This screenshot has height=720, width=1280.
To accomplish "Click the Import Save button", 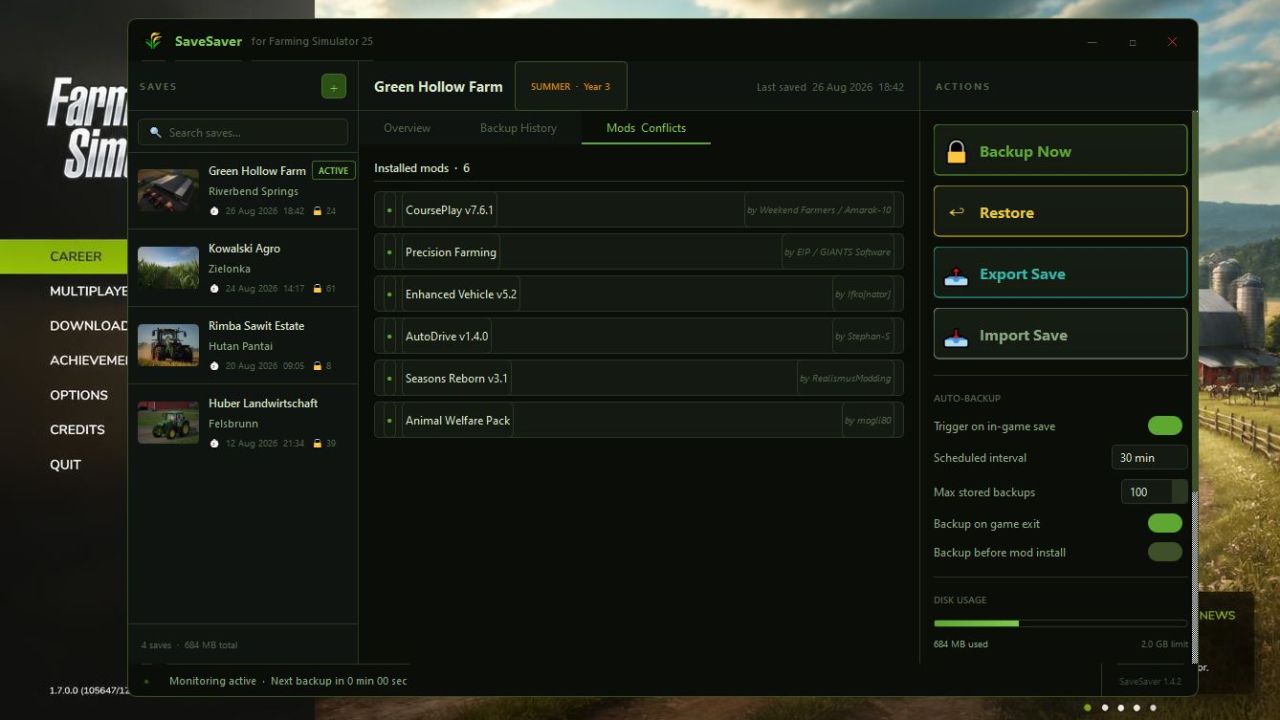I will pos(1060,334).
